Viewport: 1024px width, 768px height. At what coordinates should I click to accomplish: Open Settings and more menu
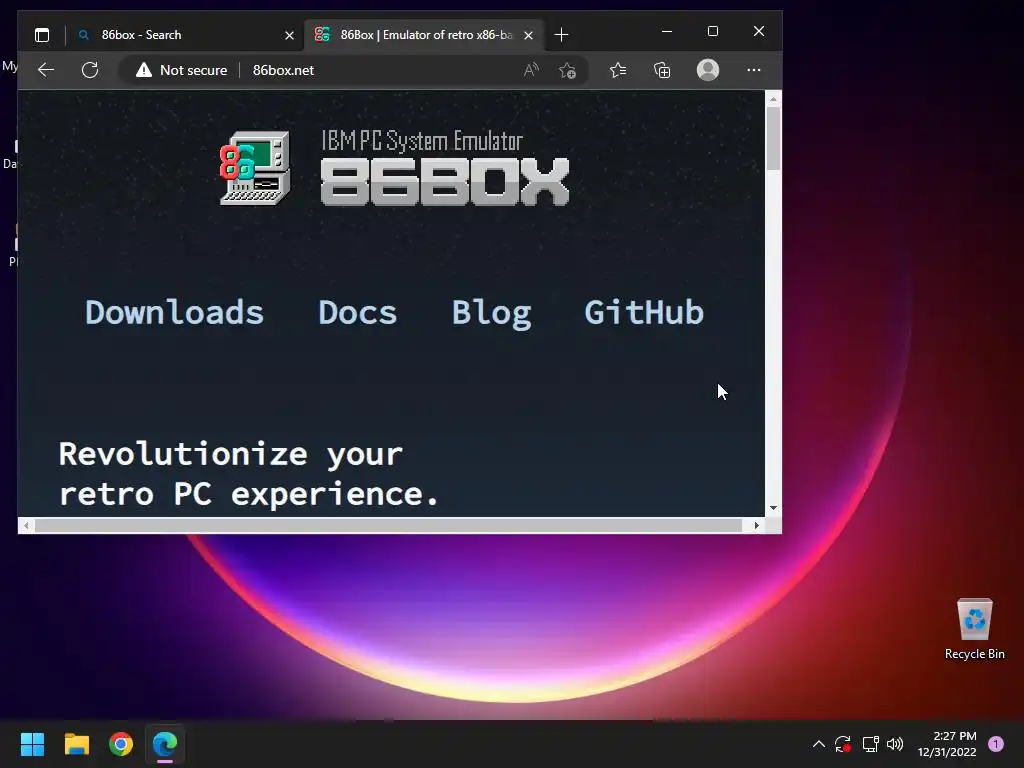point(754,70)
